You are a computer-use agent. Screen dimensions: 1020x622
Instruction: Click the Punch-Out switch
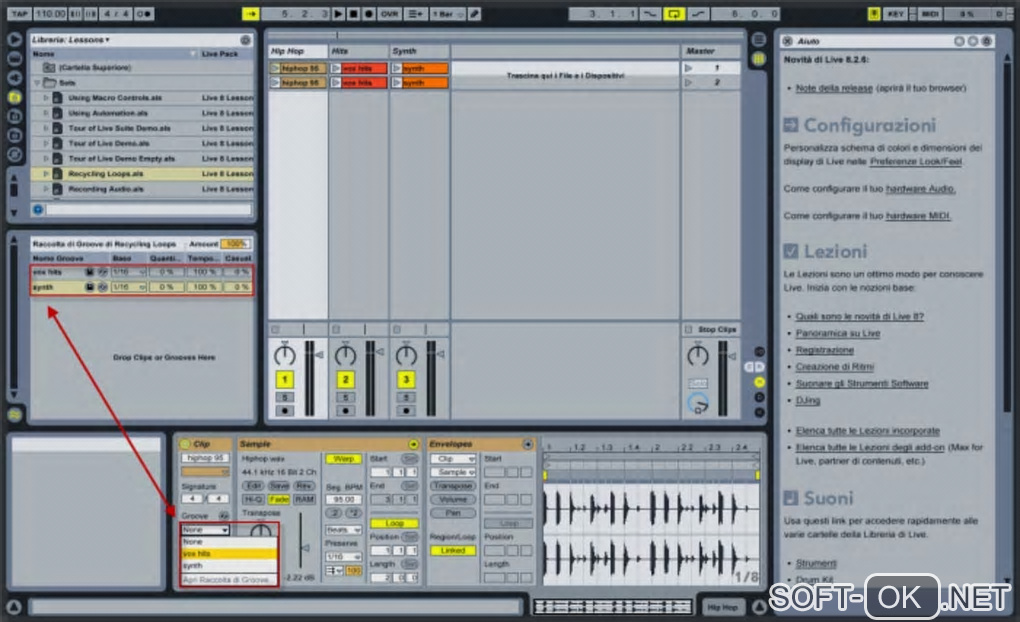(x=698, y=13)
